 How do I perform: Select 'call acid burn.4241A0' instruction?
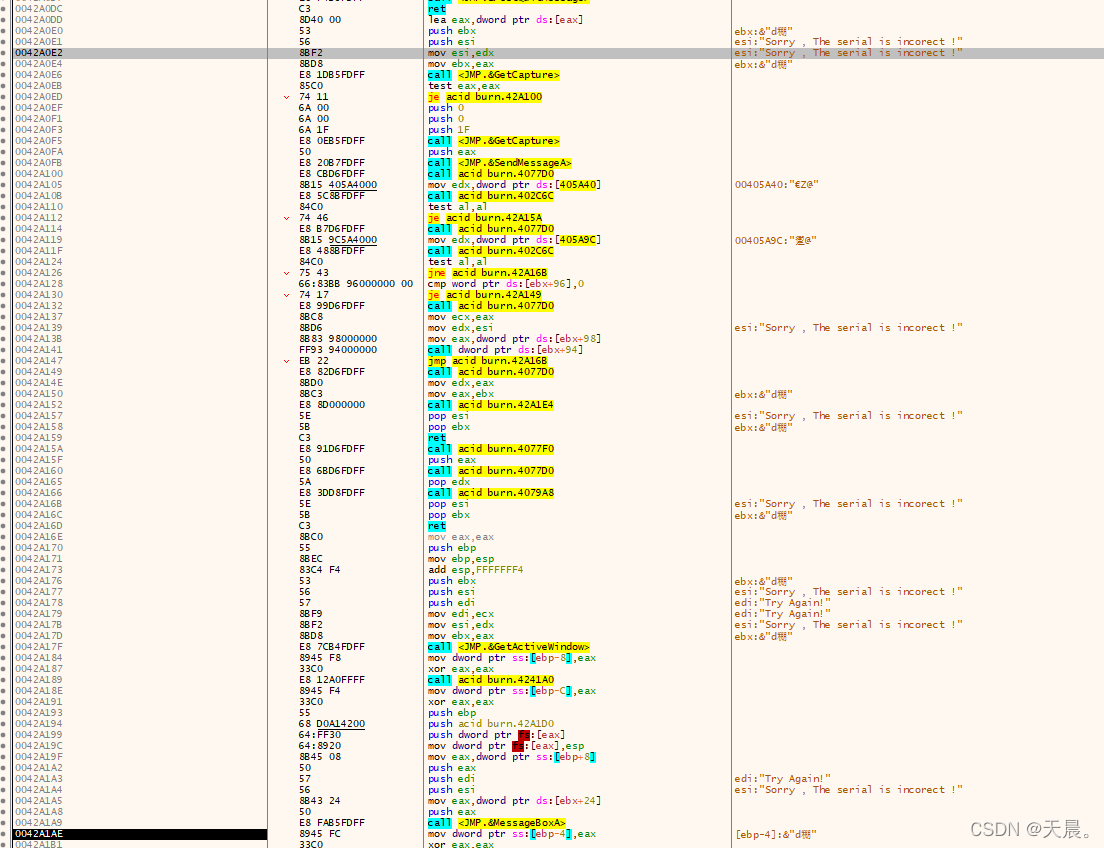click(491, 680)
